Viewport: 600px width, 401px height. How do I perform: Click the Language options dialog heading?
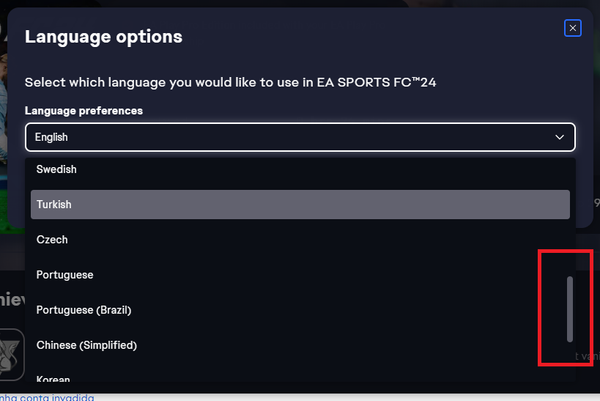(104, 37)
